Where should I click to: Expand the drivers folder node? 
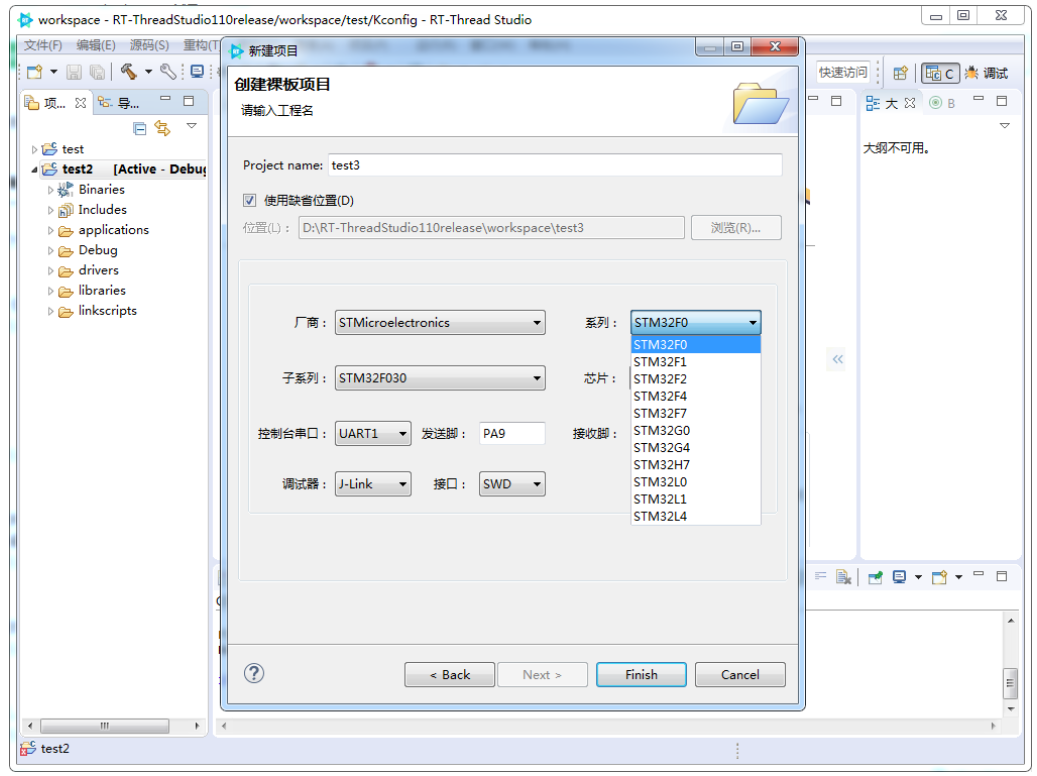50,271
